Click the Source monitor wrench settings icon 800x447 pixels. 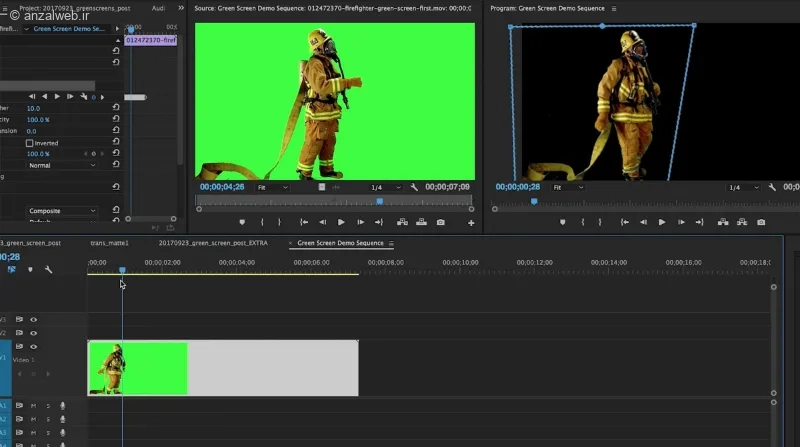(414, 187)
